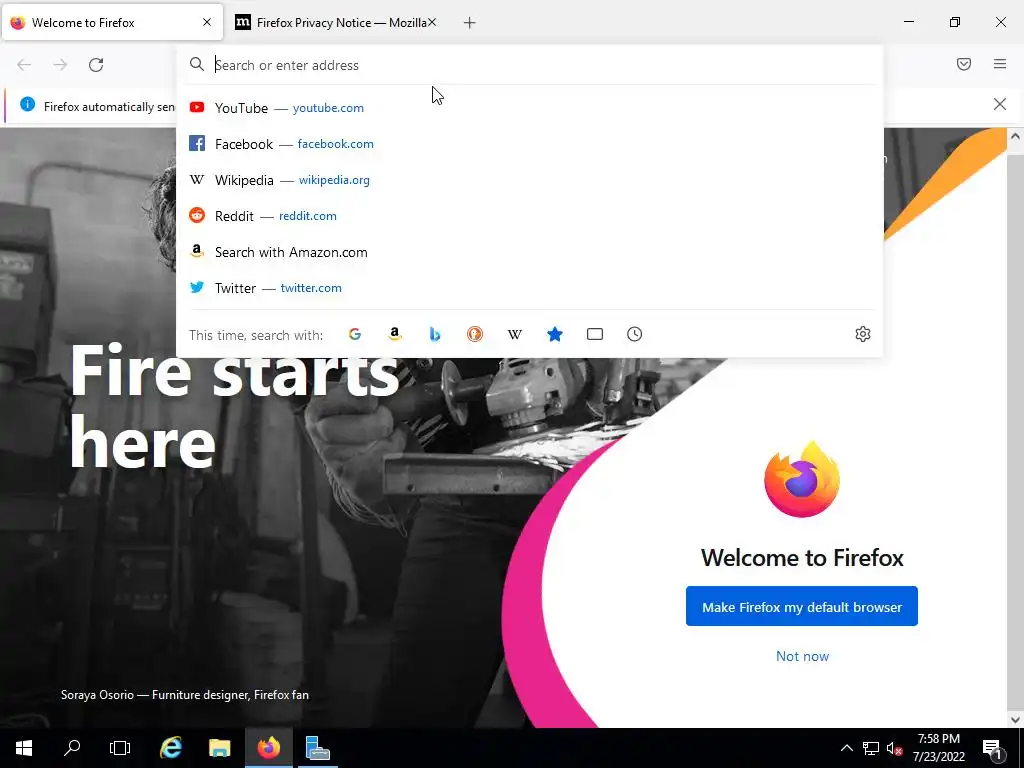Close the Welcome to Firefox tab
This screenshot has width=1024, height=768.
tap(206, 22)
